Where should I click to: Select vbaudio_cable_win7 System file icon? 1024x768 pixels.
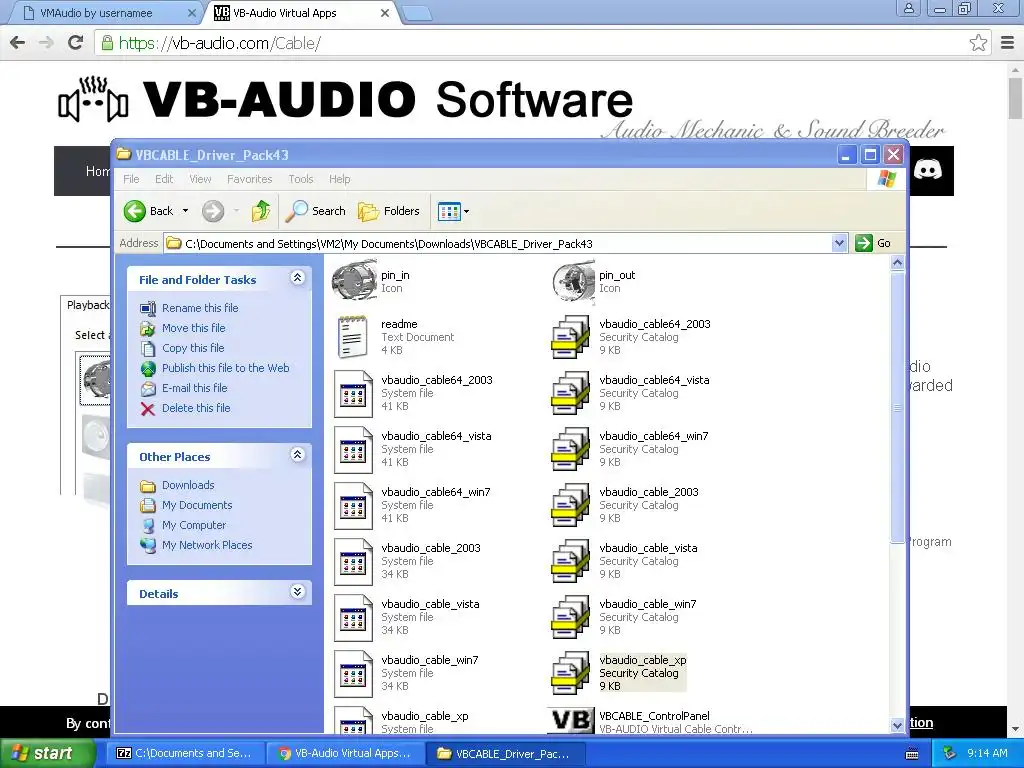[353, 674]
